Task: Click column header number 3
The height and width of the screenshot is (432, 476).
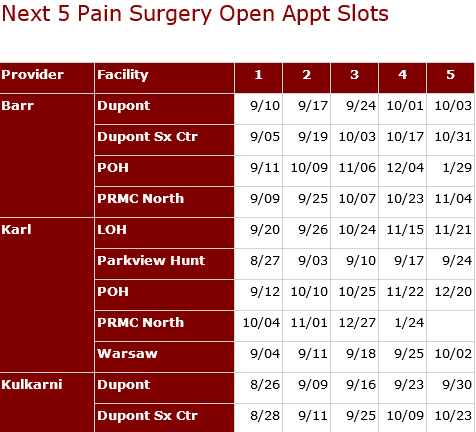Action: pyautogui.click(x=355, y=78)
